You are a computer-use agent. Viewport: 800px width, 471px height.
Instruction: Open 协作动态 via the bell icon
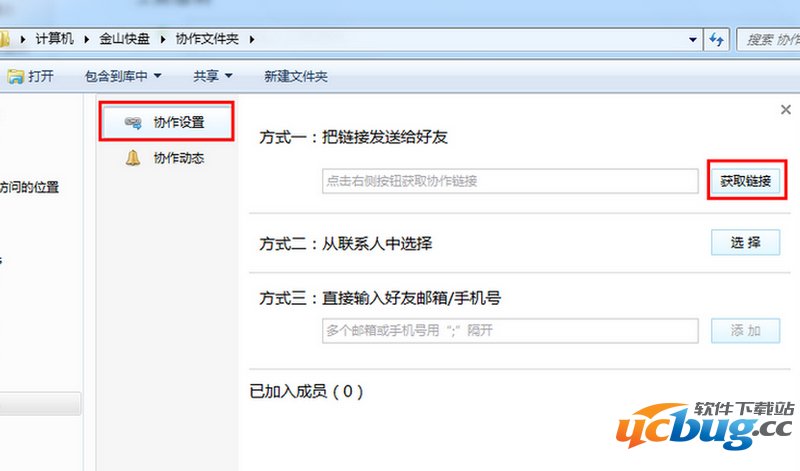coord(133,158)
